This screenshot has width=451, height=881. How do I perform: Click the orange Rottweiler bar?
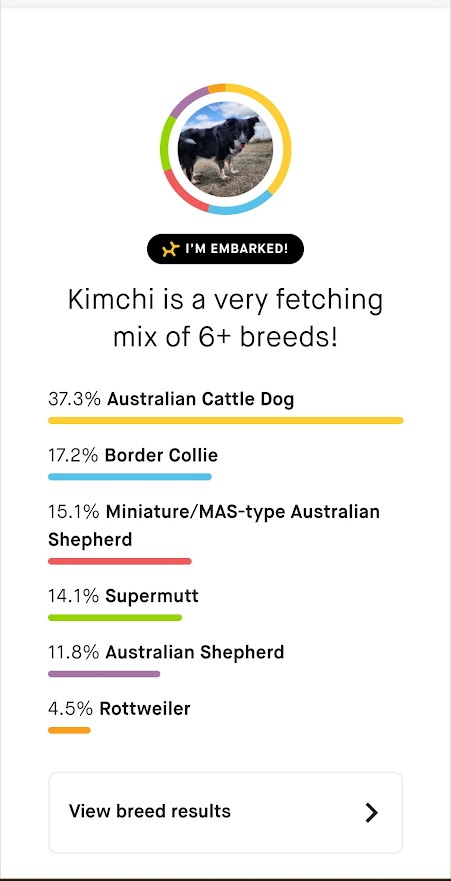coord(69,730)
